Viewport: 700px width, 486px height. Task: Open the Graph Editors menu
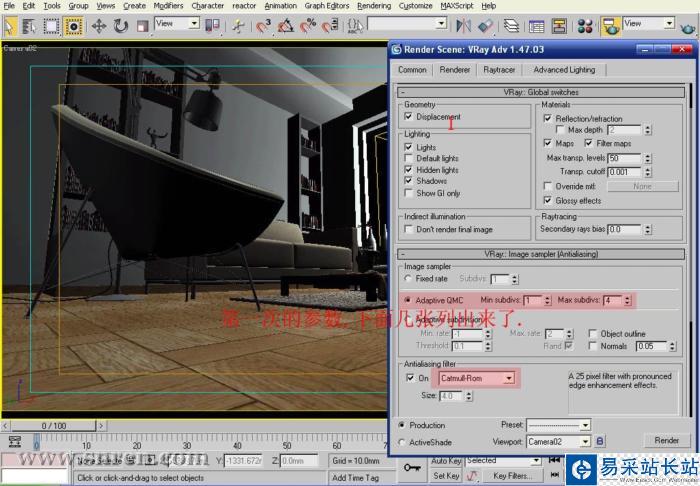pos(327,6)
